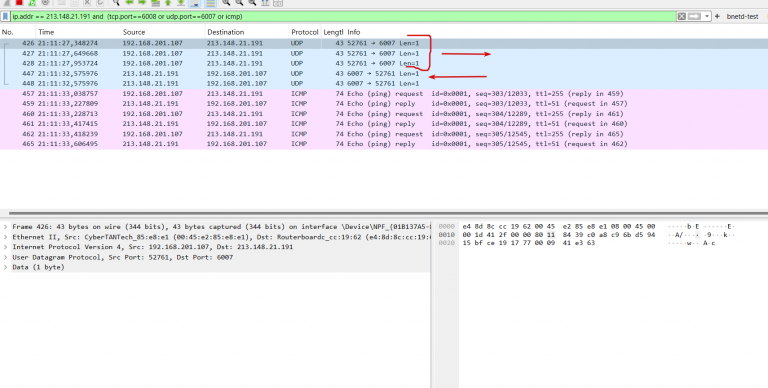Select ICMP echo reply packet 459

tap(384, 103)
